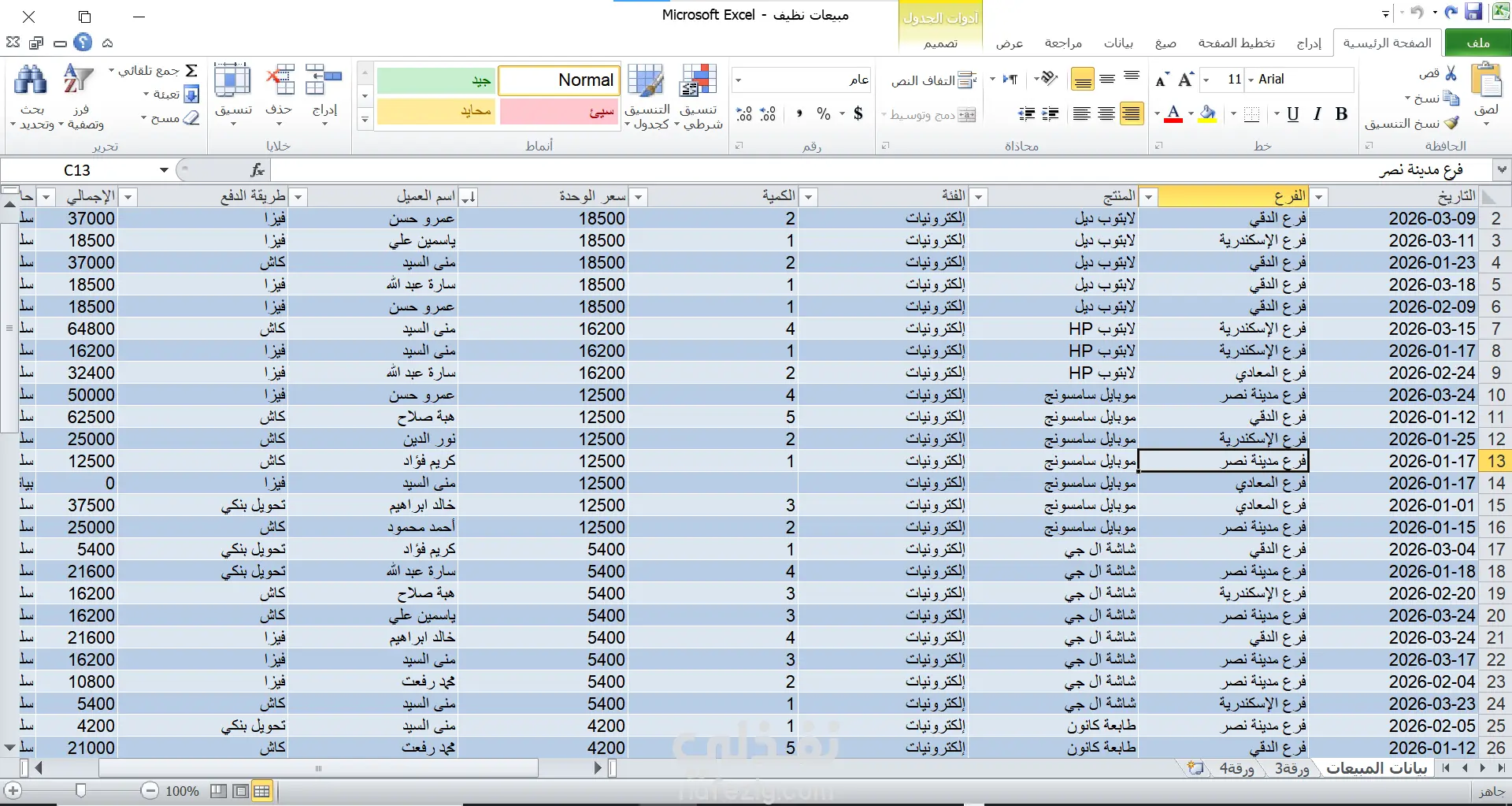The image size is (1512, 806).
Task: Toggle center horizontal alignment
Action: coord(1106,114)
